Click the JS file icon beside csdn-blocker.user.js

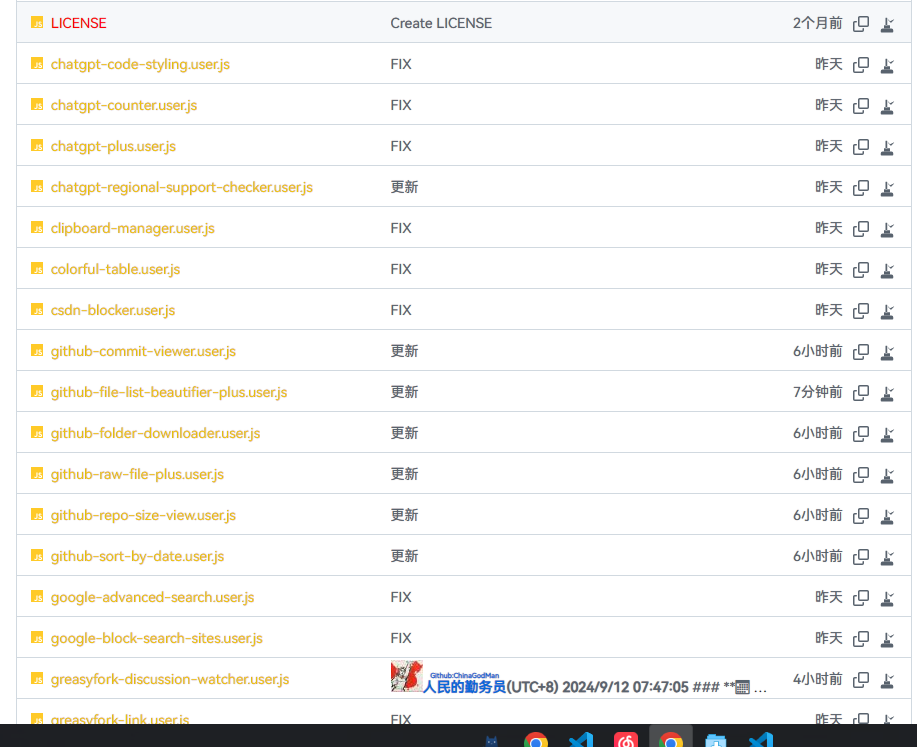click(x=36, y=310)
